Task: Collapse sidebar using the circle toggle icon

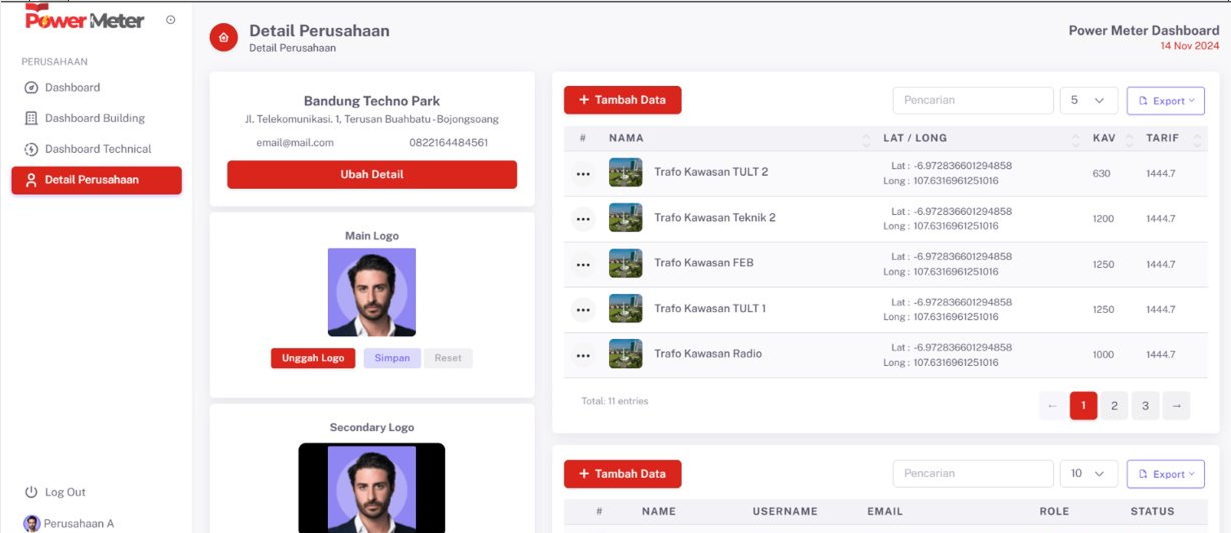Action: [171, 20]
